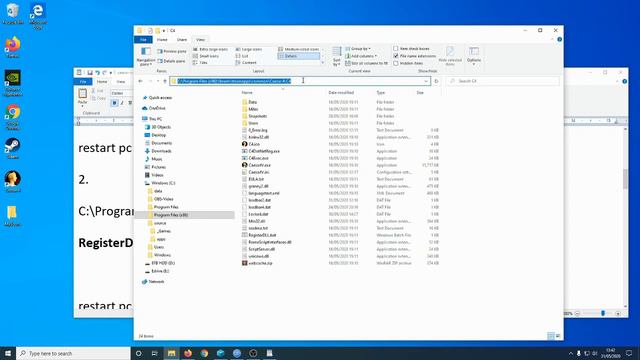This screenshot has height=360, width=640.
Task: Open the Sort by dropdown
Action: 336,56
